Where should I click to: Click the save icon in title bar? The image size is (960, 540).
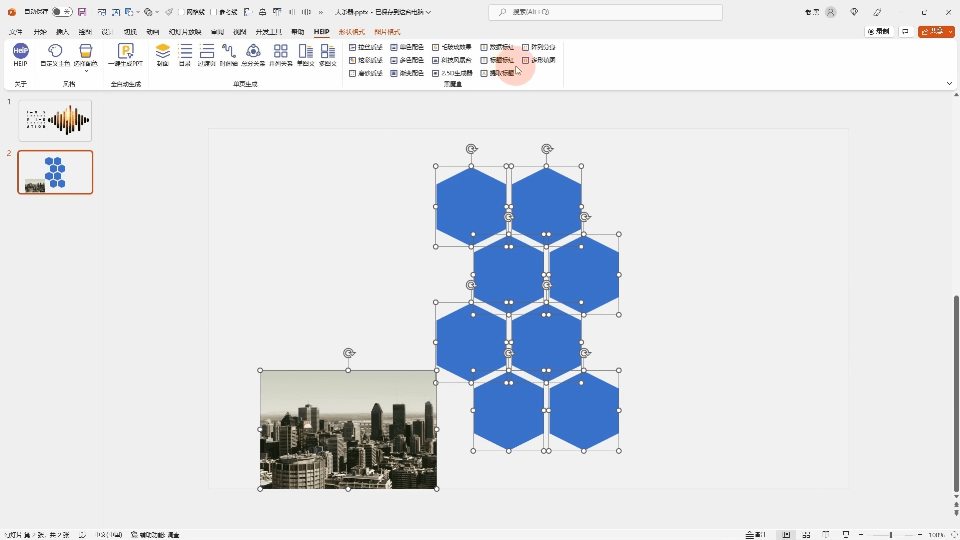tap(81, 12)
